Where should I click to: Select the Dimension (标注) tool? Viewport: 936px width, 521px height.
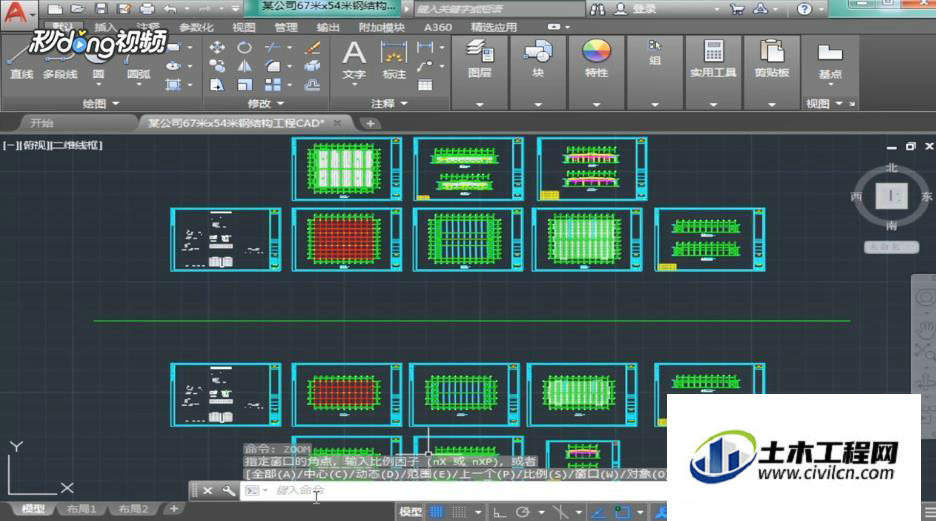coord(394,60)
